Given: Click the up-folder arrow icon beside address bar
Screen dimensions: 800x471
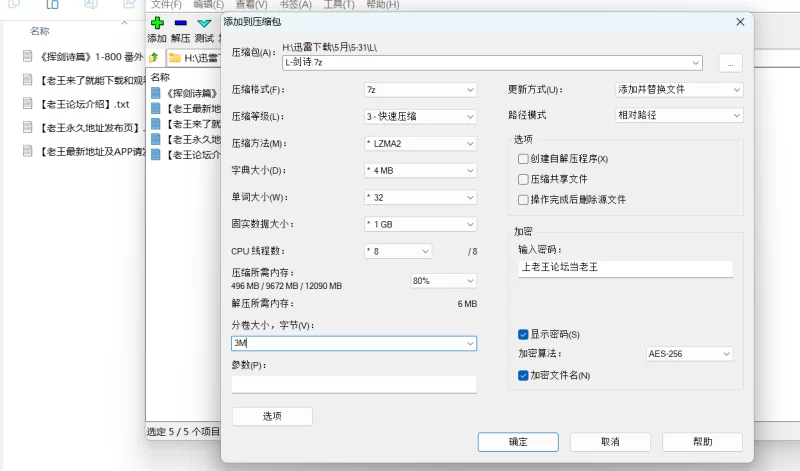Looking at the screenshot, I should [x=154, y=57].
